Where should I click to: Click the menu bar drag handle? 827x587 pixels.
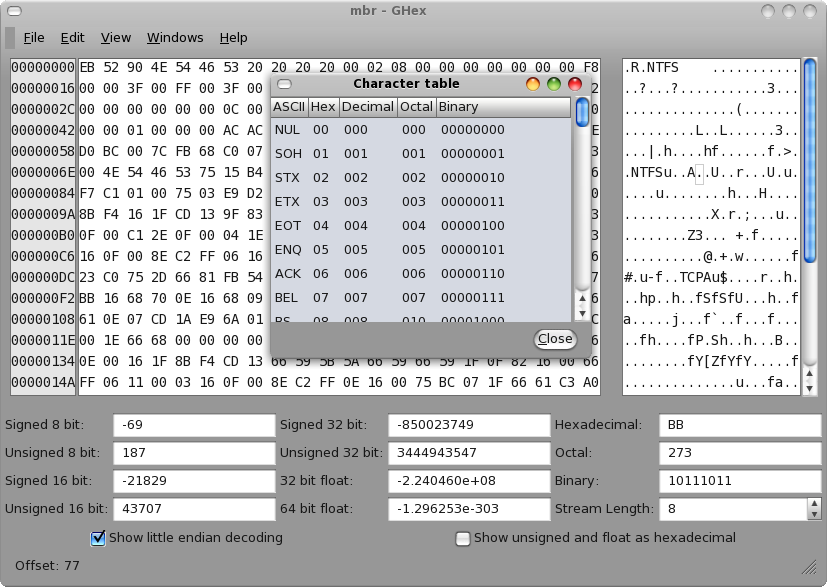tap(10, 38)
